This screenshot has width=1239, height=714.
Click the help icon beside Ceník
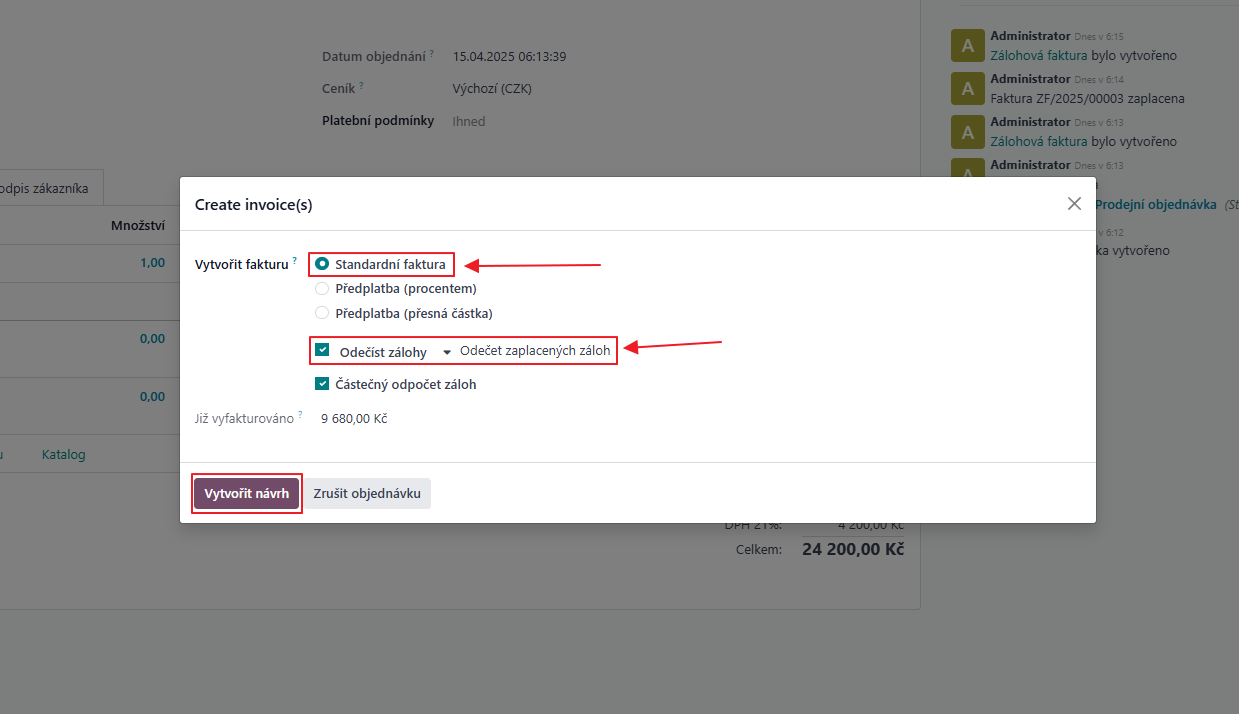click(x=361, y=86)
